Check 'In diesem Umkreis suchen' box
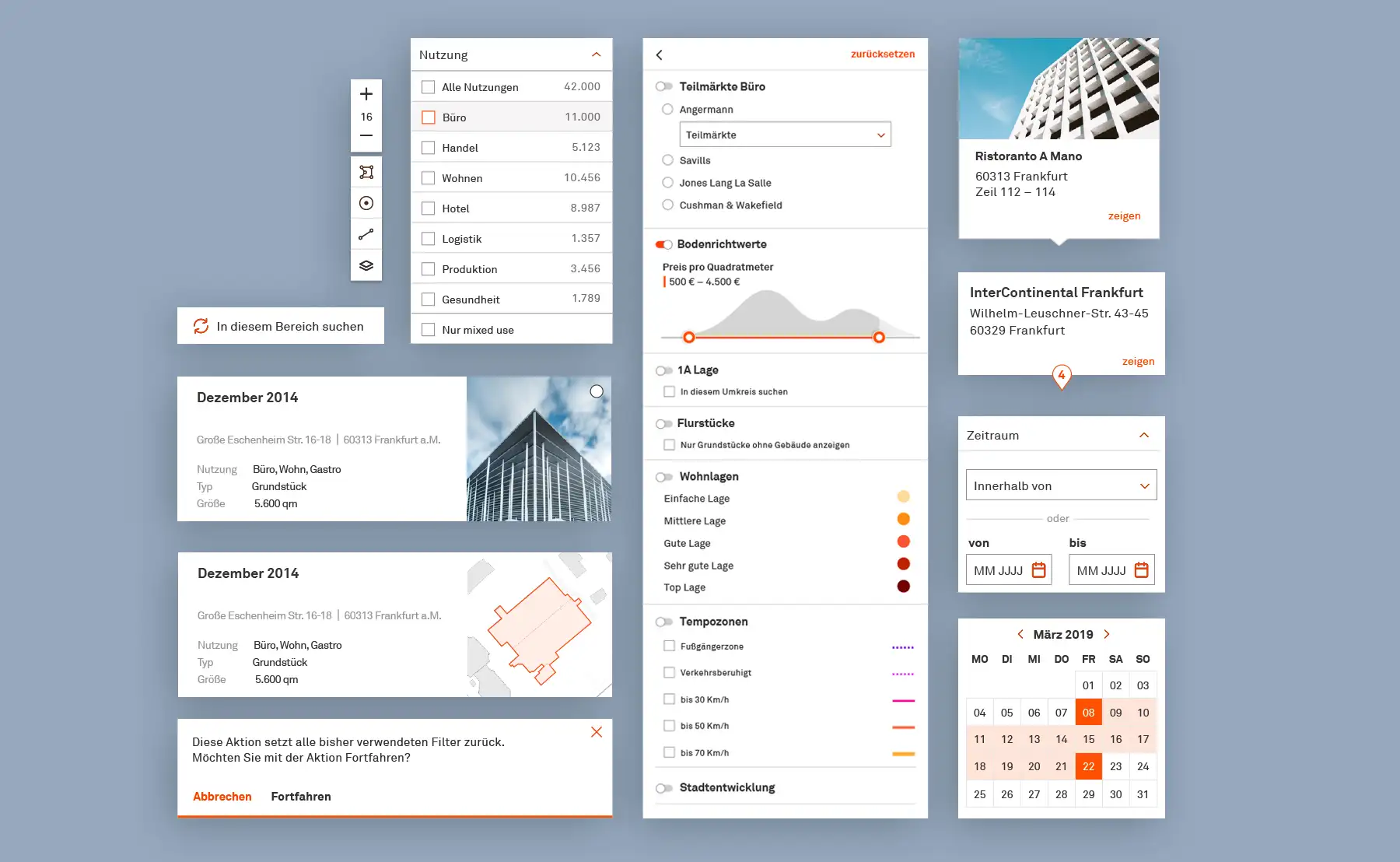The image size is (1400, 862). (669, 391)
